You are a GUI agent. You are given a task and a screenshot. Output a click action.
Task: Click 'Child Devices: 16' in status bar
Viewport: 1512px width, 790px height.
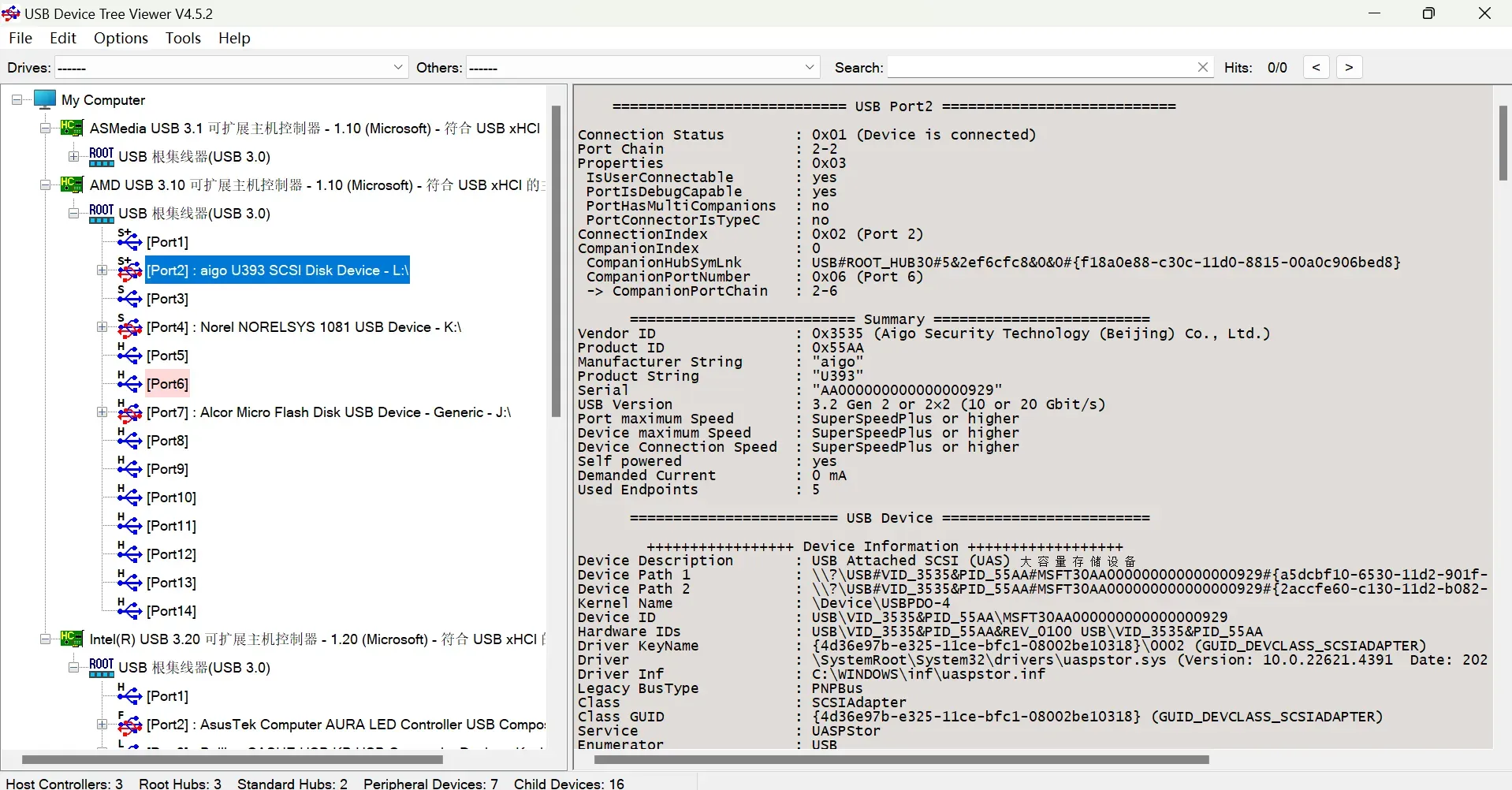click(x=569, y=783)
